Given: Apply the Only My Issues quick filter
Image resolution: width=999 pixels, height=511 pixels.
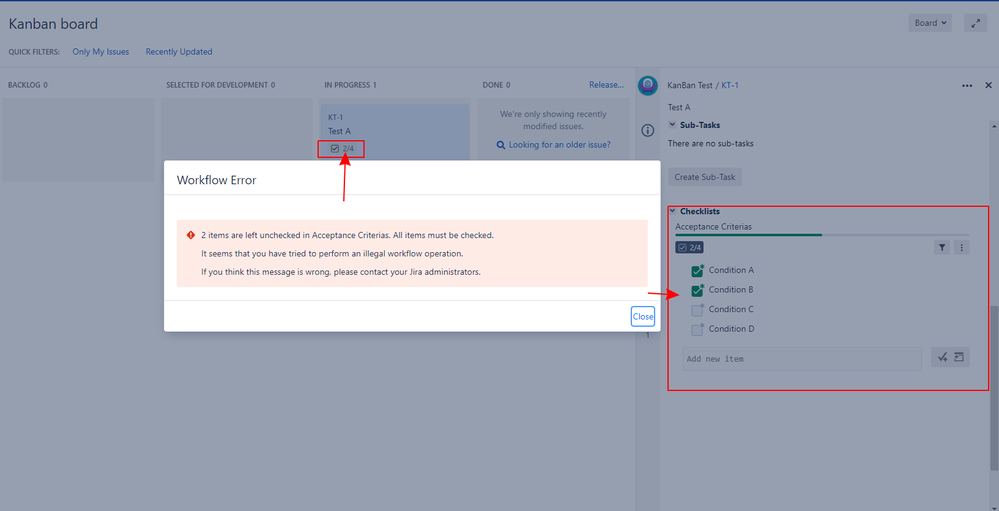Looking at the screenshot, I should pos(101,52).
